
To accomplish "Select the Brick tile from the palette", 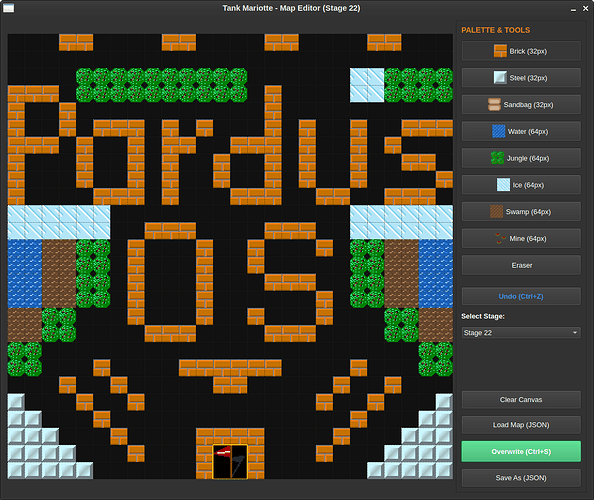I will [521, 51].
